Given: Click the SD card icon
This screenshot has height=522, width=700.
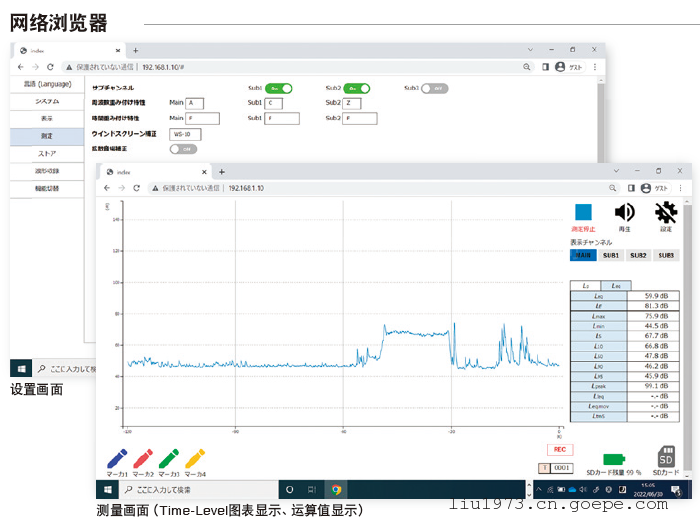Looking at the screenshot, I should coord(666,457).
